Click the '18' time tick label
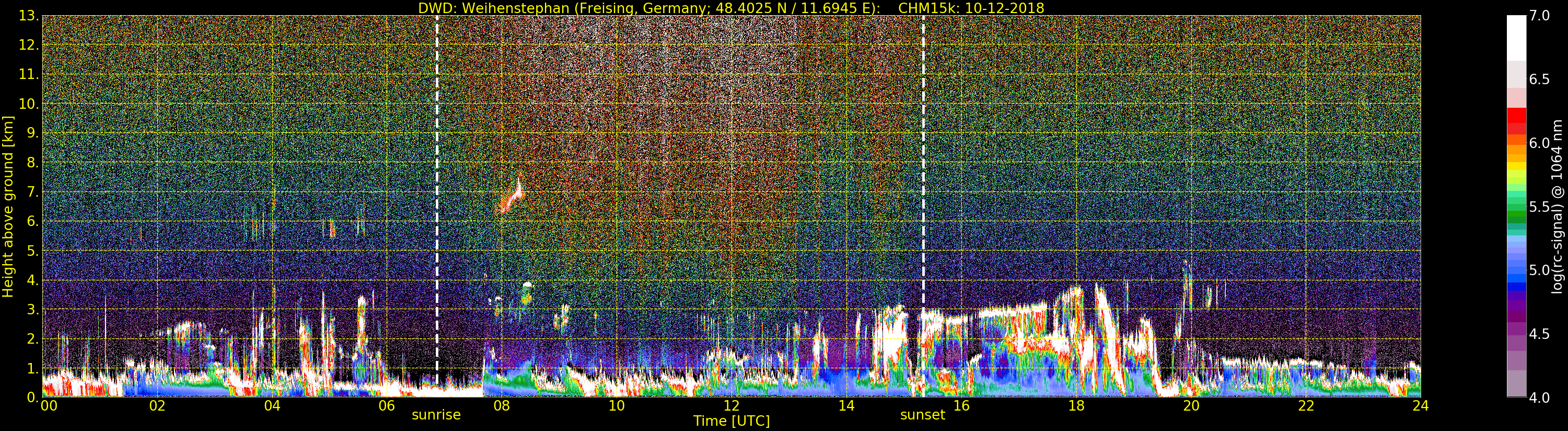The image size is (1568, 431). (x=1076, y=406)
